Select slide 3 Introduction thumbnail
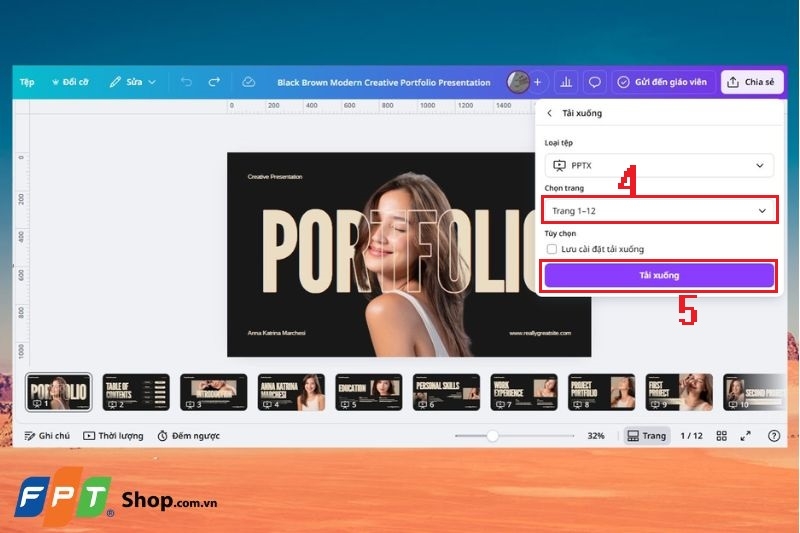This screenshot has height=533, width=800. [214, 392]
